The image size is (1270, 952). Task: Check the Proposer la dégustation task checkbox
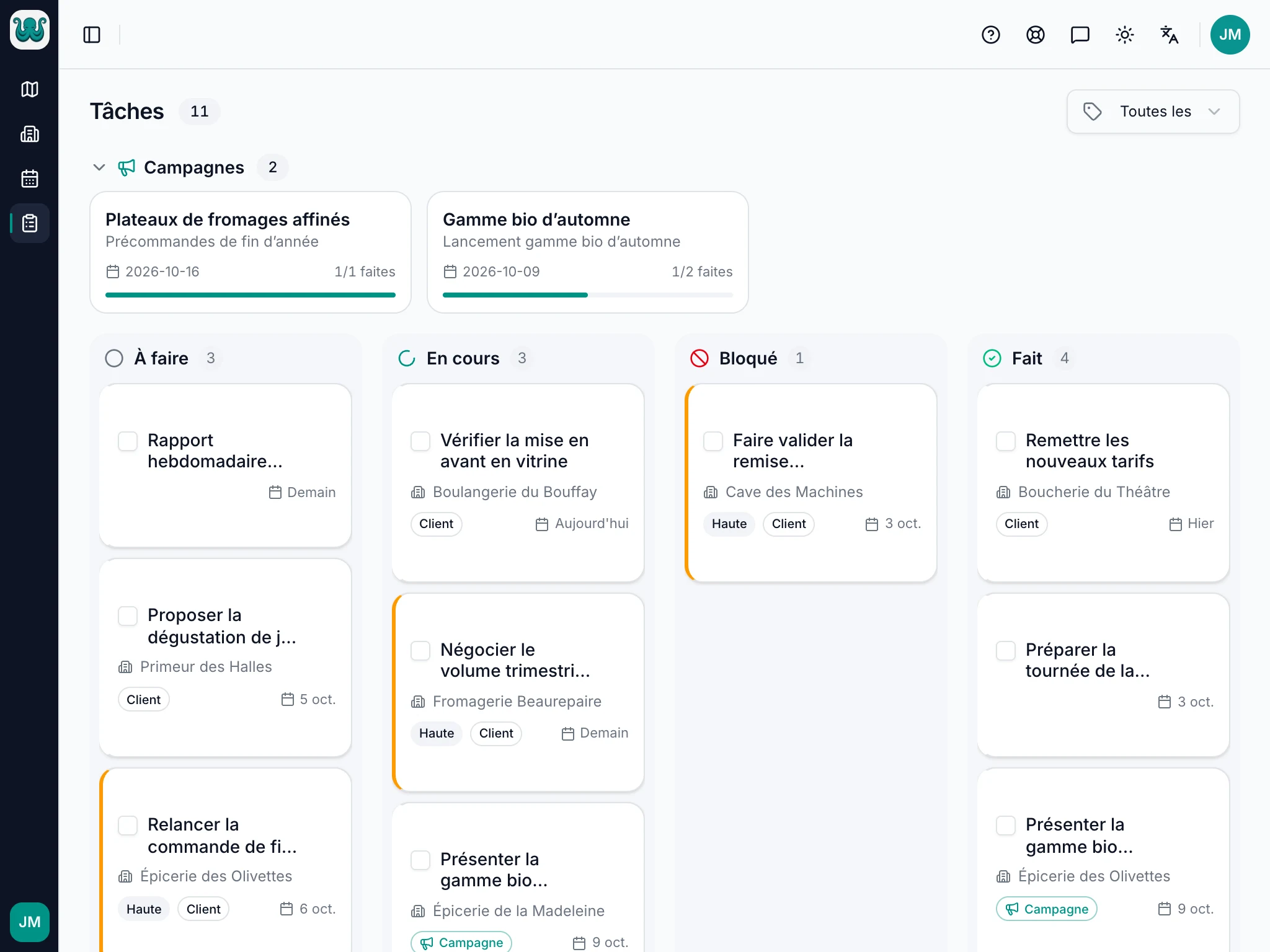[128, 616]
